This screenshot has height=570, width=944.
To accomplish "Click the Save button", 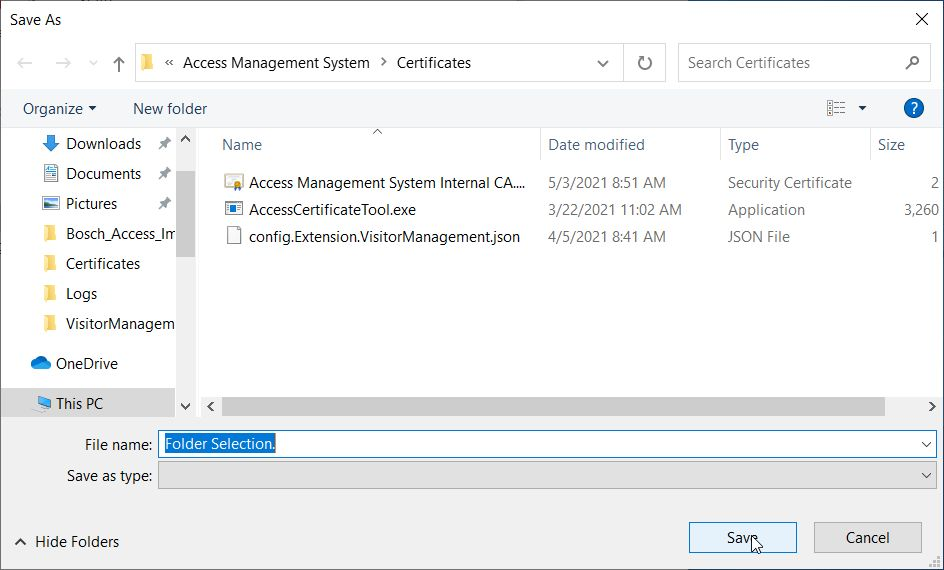I will coord(742,537).
